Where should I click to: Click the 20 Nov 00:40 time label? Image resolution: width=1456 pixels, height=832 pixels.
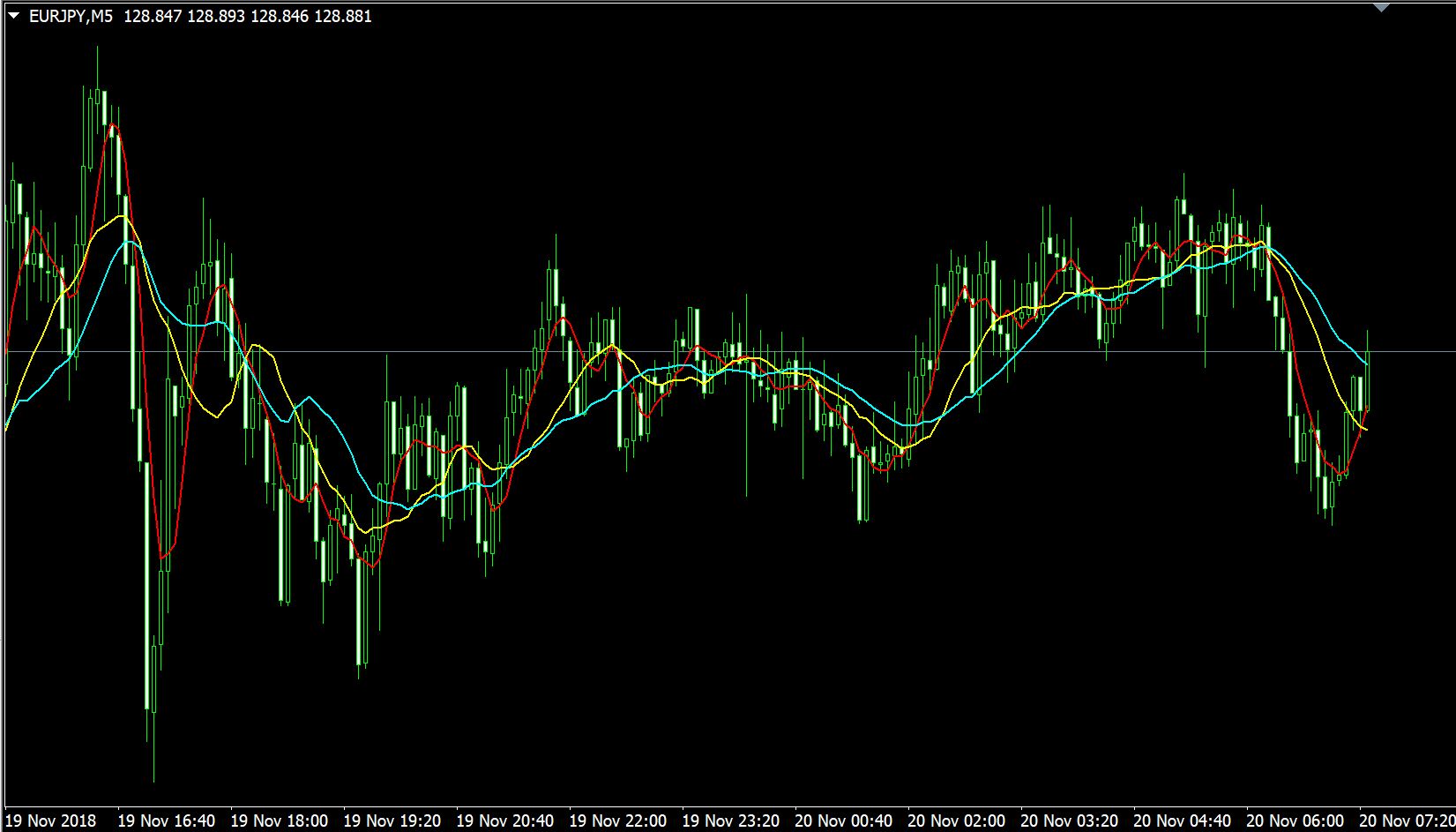point(844,821)
